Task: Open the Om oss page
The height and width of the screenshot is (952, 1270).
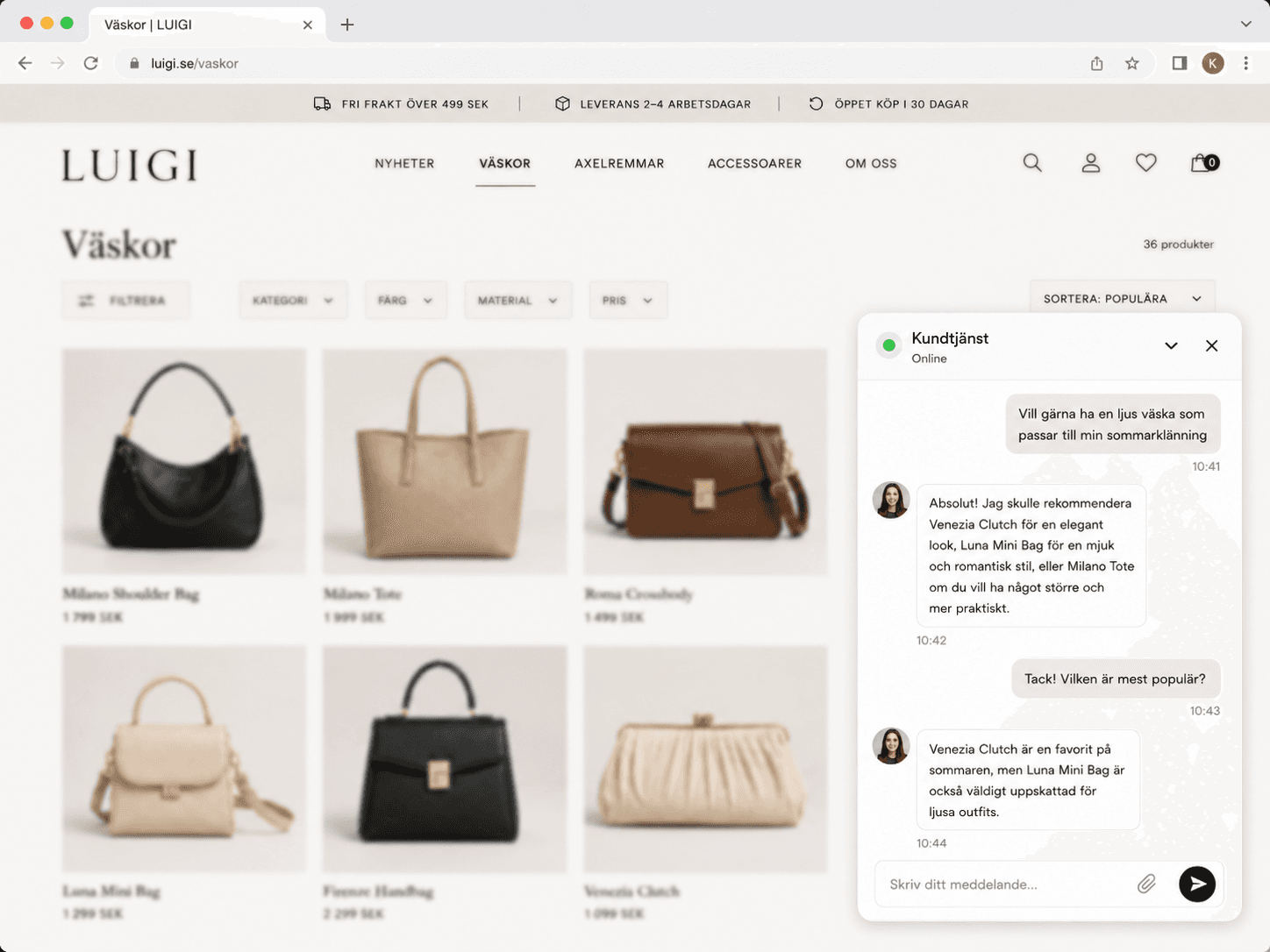Action: click(871, 164)
